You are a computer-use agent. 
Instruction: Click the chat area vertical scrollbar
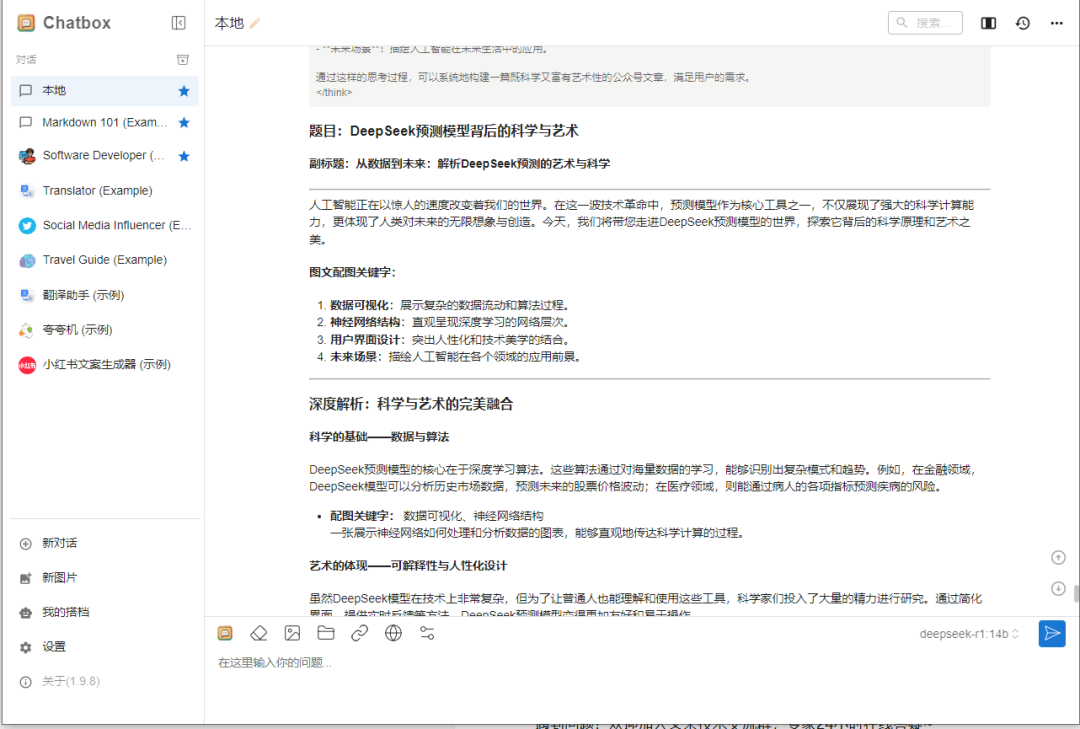tap(1076, 593)
